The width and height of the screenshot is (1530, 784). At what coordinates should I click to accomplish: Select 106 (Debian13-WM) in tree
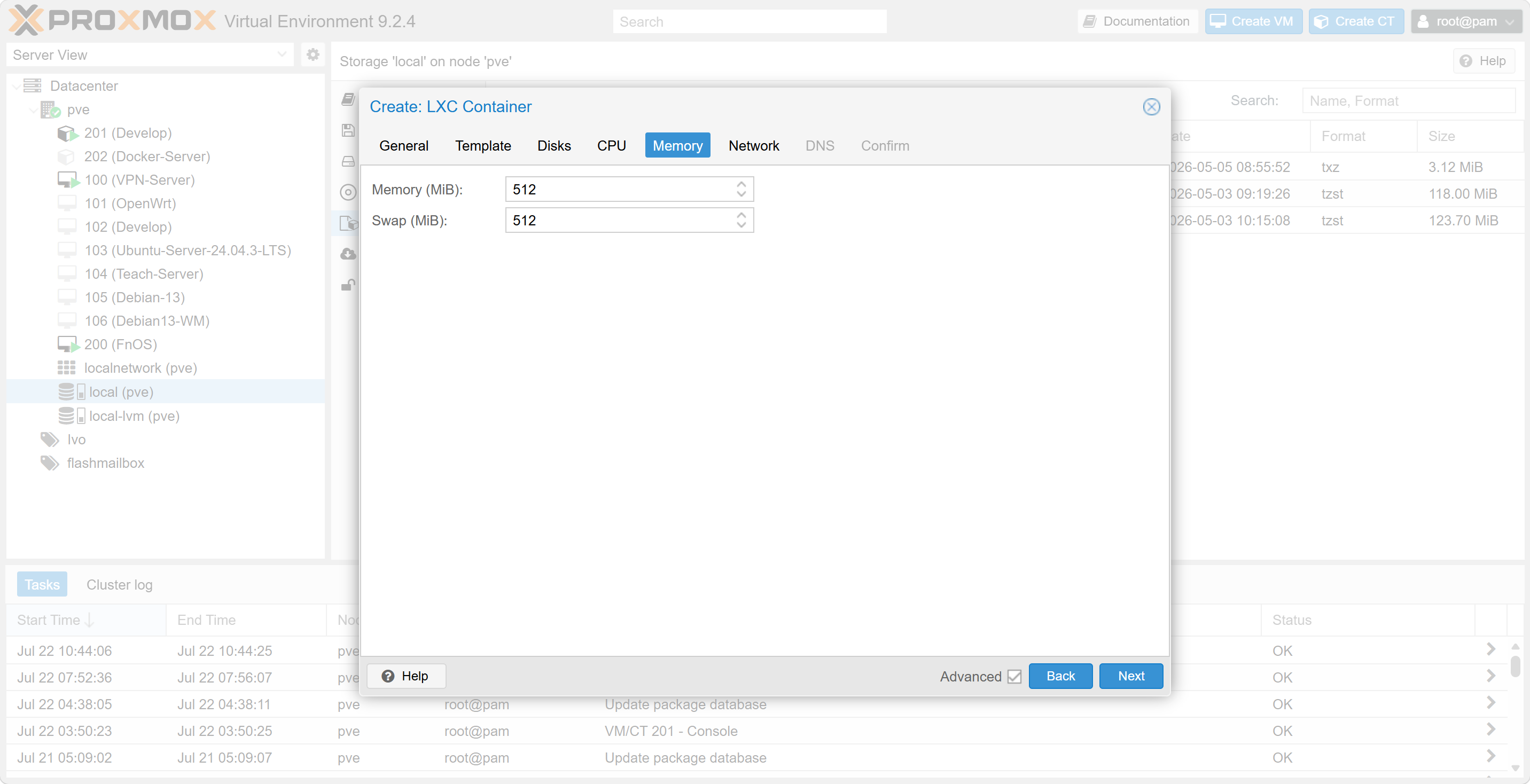coord(147,321)
